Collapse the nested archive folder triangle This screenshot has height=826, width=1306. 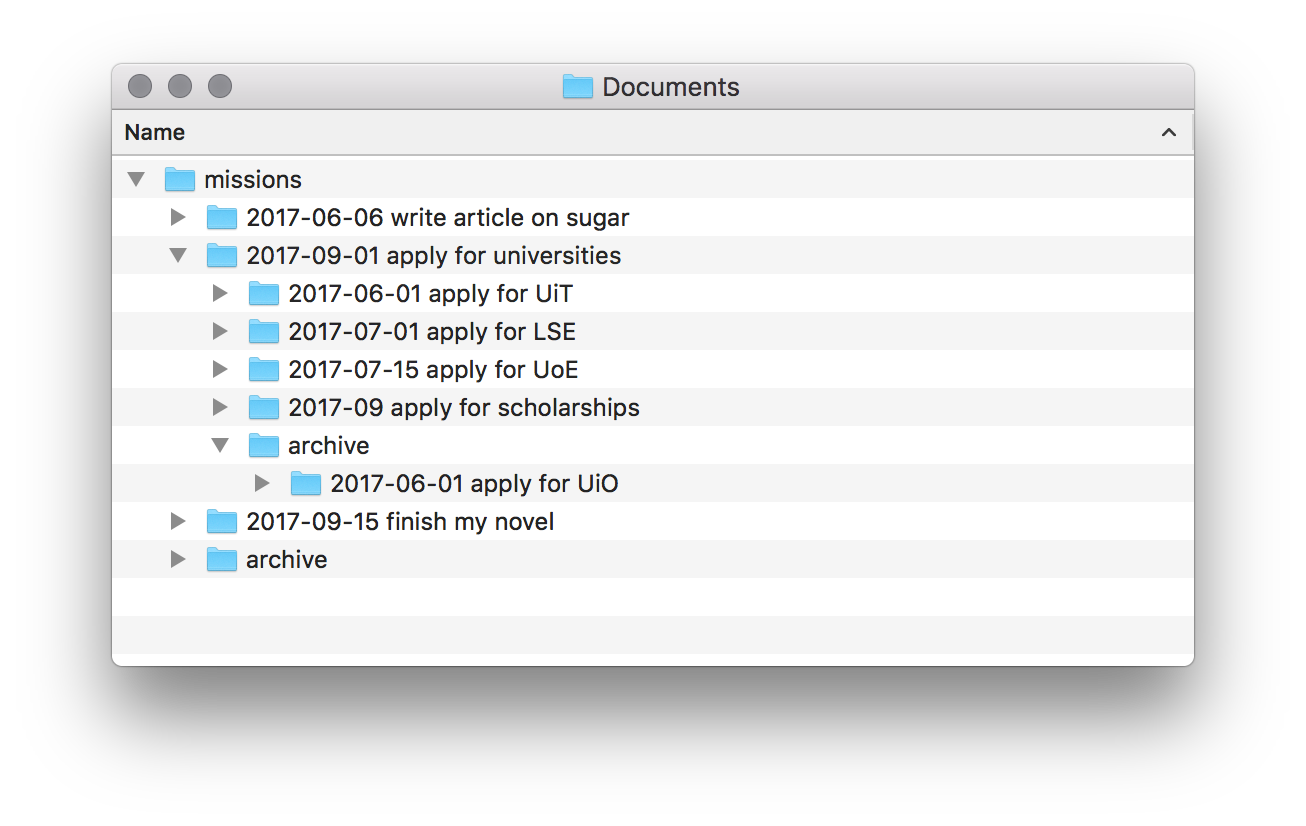(x=220, y=446)
